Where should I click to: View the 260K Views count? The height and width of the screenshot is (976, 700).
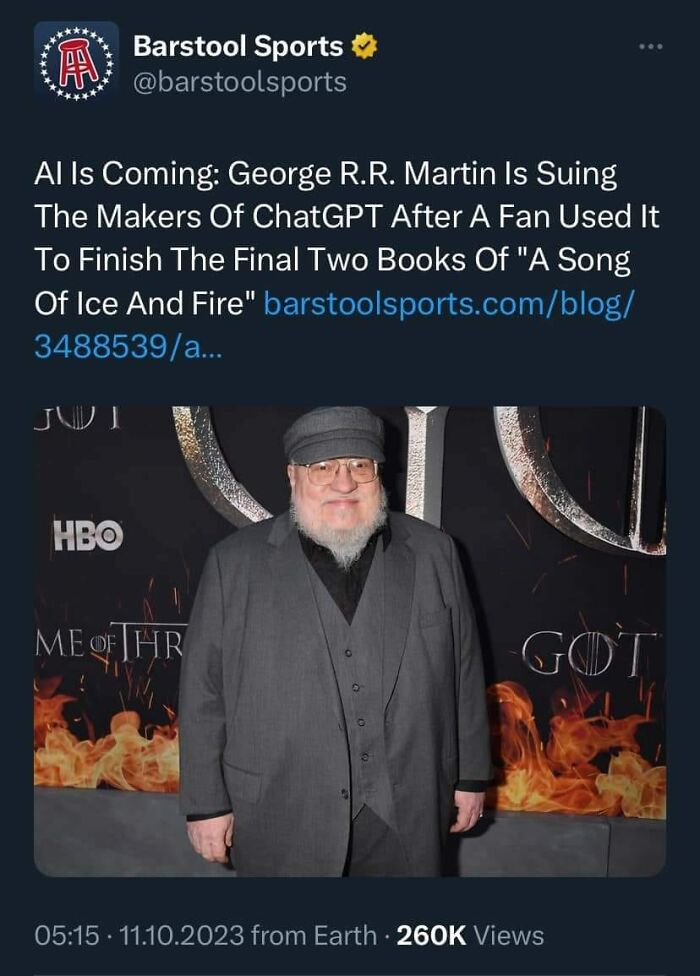tap(470, 936)
